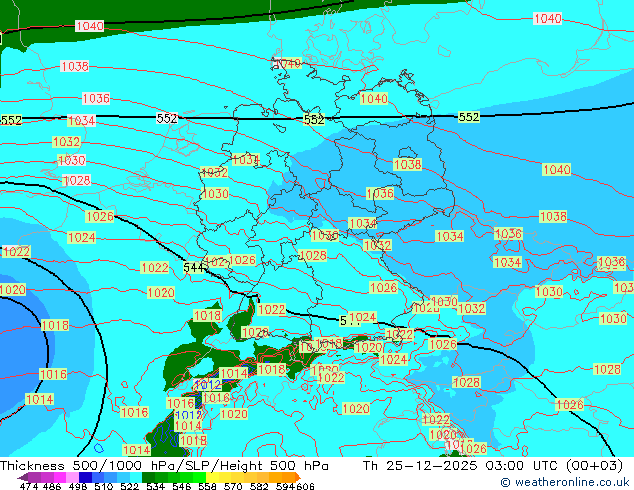634x490 pixels.
Task: Click the purple arrow at the legend start
Action: (22, 478)
